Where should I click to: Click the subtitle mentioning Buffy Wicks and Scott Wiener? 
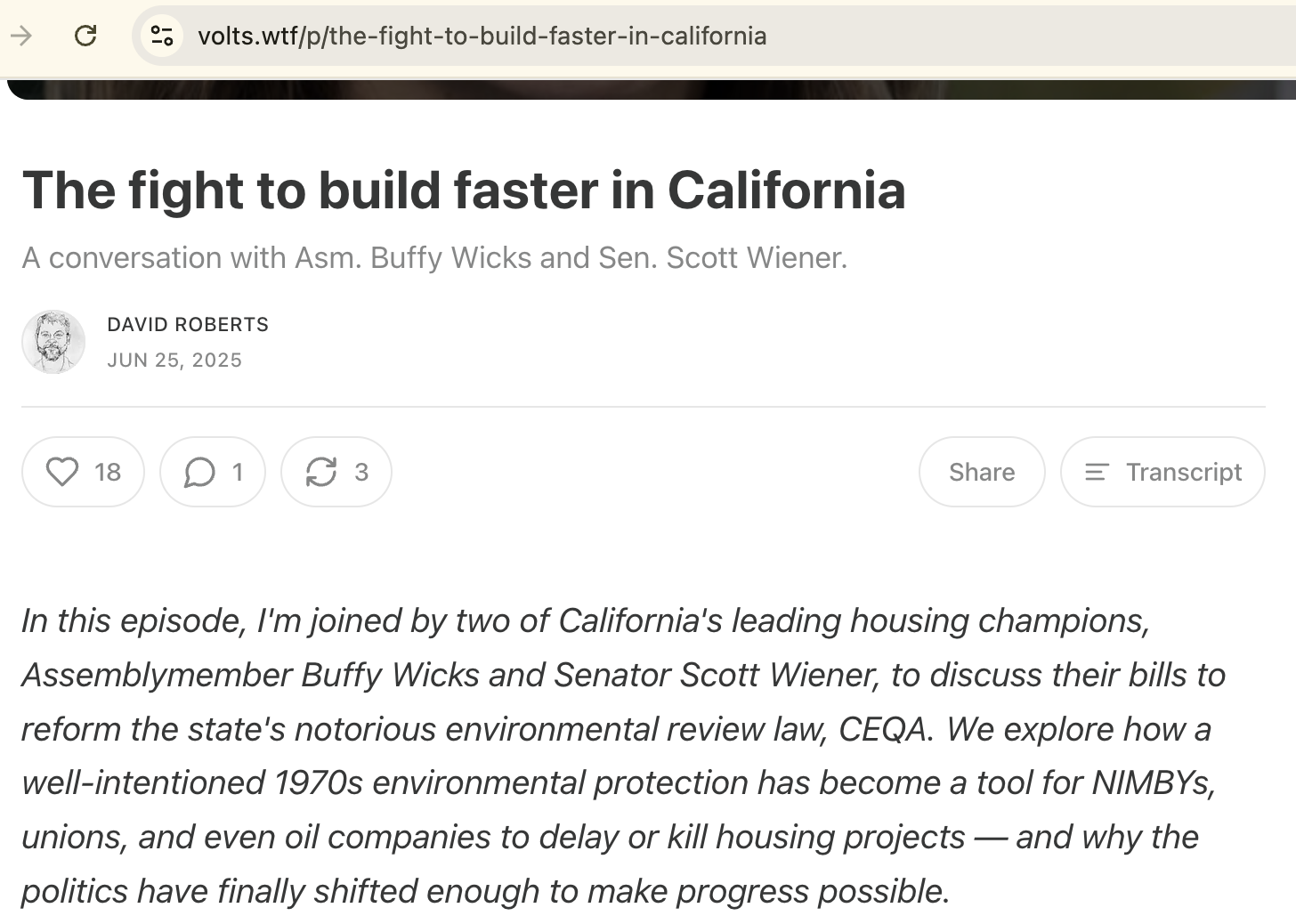click(x=434, y=258)
